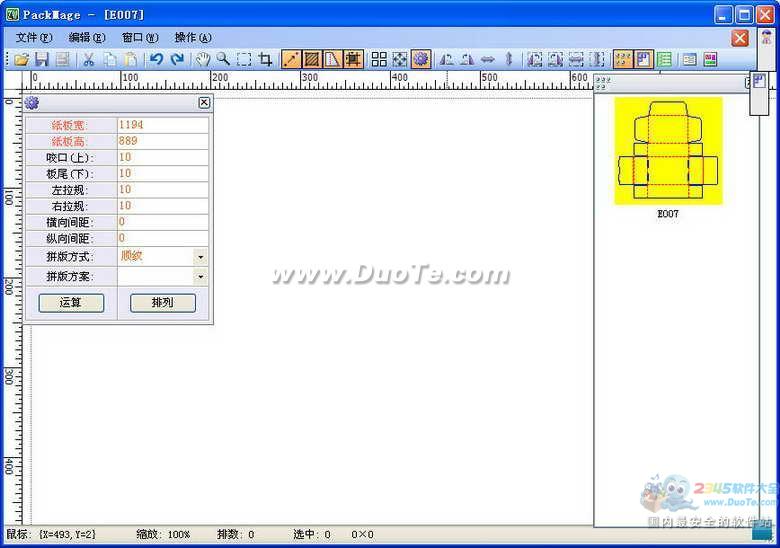Click the 横向间距 value field
Viewport: 780px width, 548px height.
pyautogui.click(x=163, y=222)
